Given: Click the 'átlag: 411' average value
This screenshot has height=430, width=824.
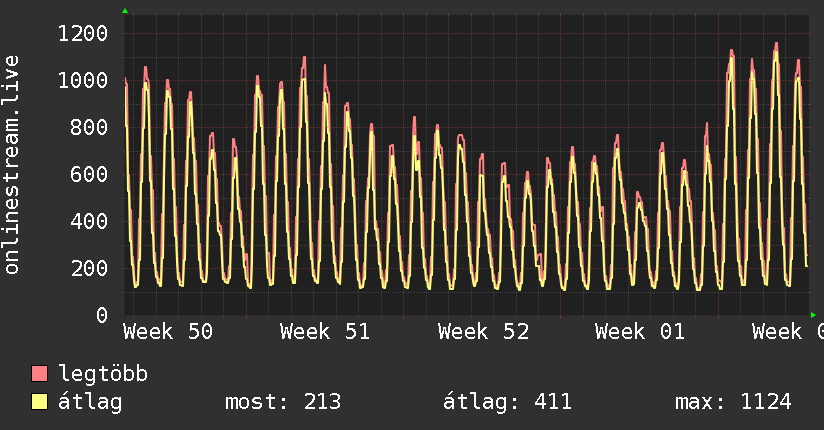Looking at the screenshot, I should click(x=507, y=403).
